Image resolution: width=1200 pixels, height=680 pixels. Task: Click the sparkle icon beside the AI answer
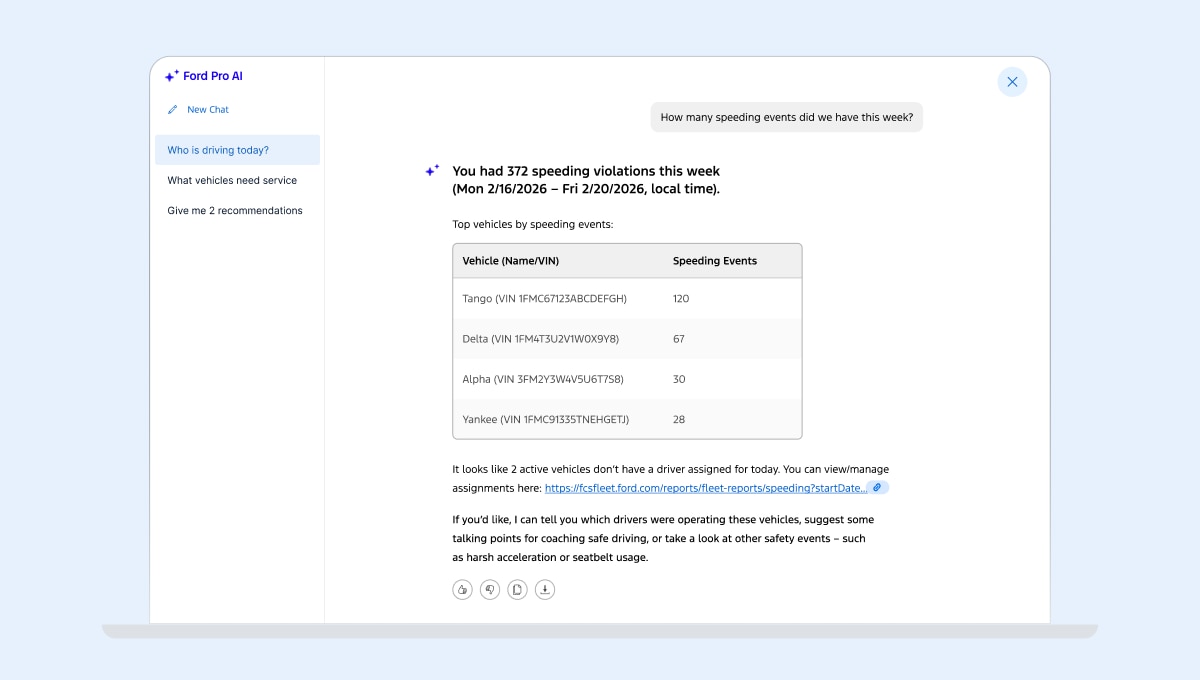click(x=430, y=170)
